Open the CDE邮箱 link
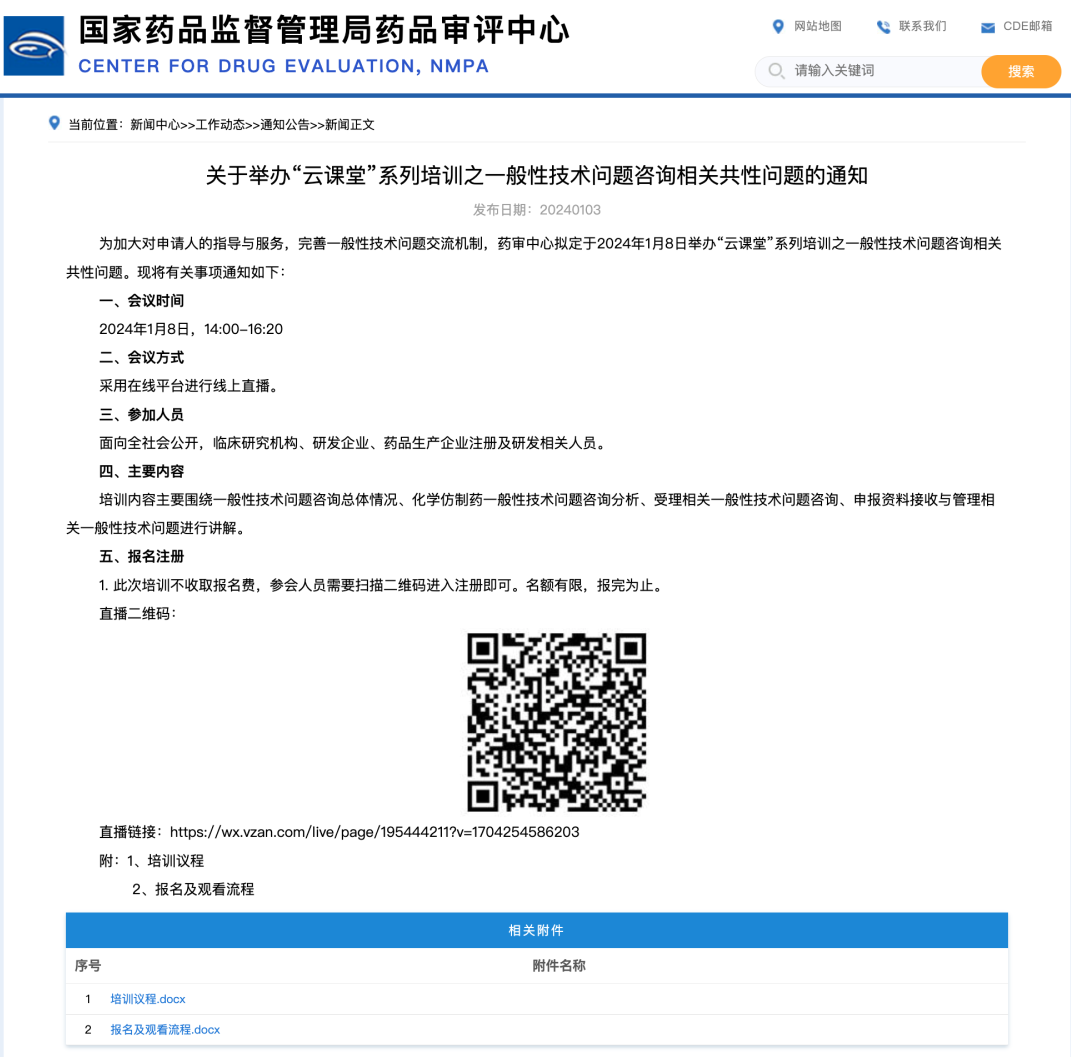Viewport: 1071px width, 1057px height. coord(1027,26)
